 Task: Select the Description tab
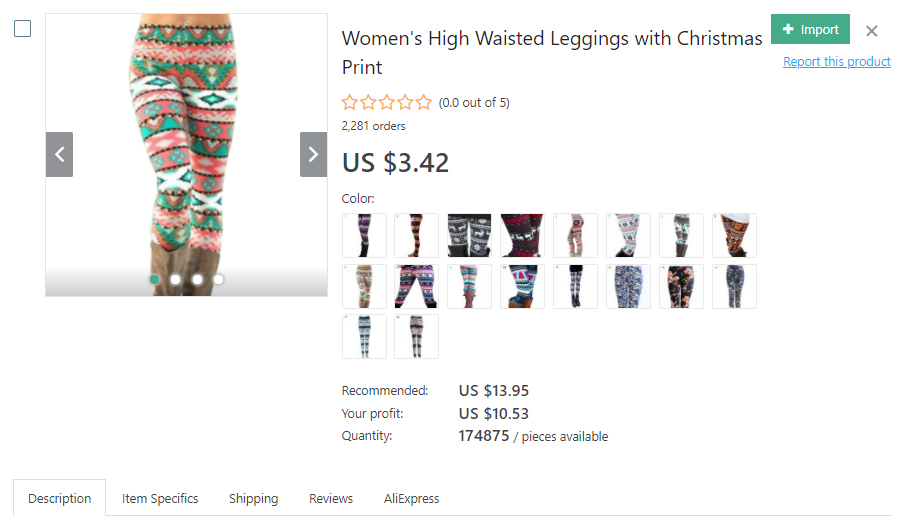[x=59, y=498]
